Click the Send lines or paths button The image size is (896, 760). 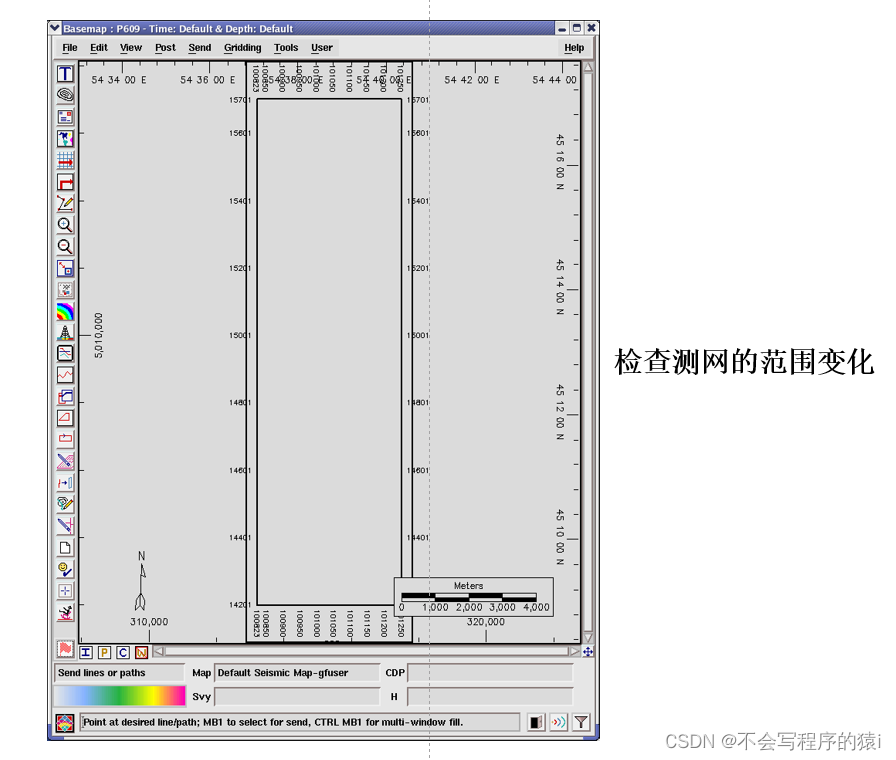coord(120,672)
